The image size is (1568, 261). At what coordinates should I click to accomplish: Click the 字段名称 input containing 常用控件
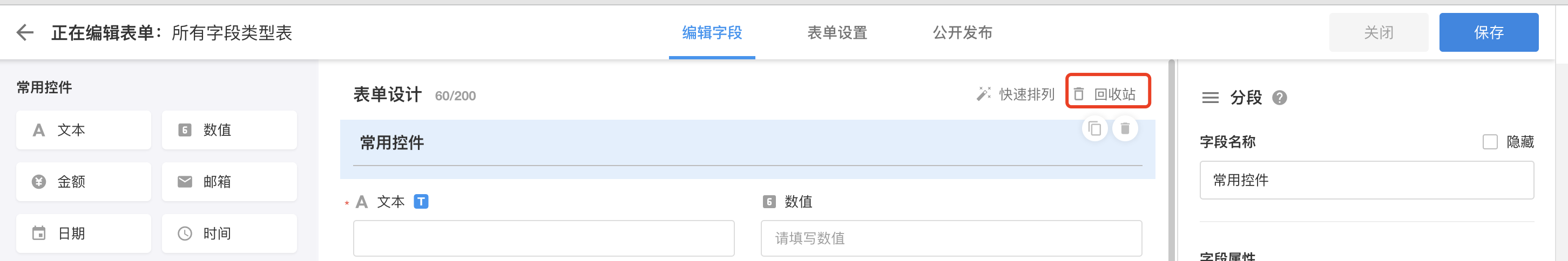click(1366, 180)
